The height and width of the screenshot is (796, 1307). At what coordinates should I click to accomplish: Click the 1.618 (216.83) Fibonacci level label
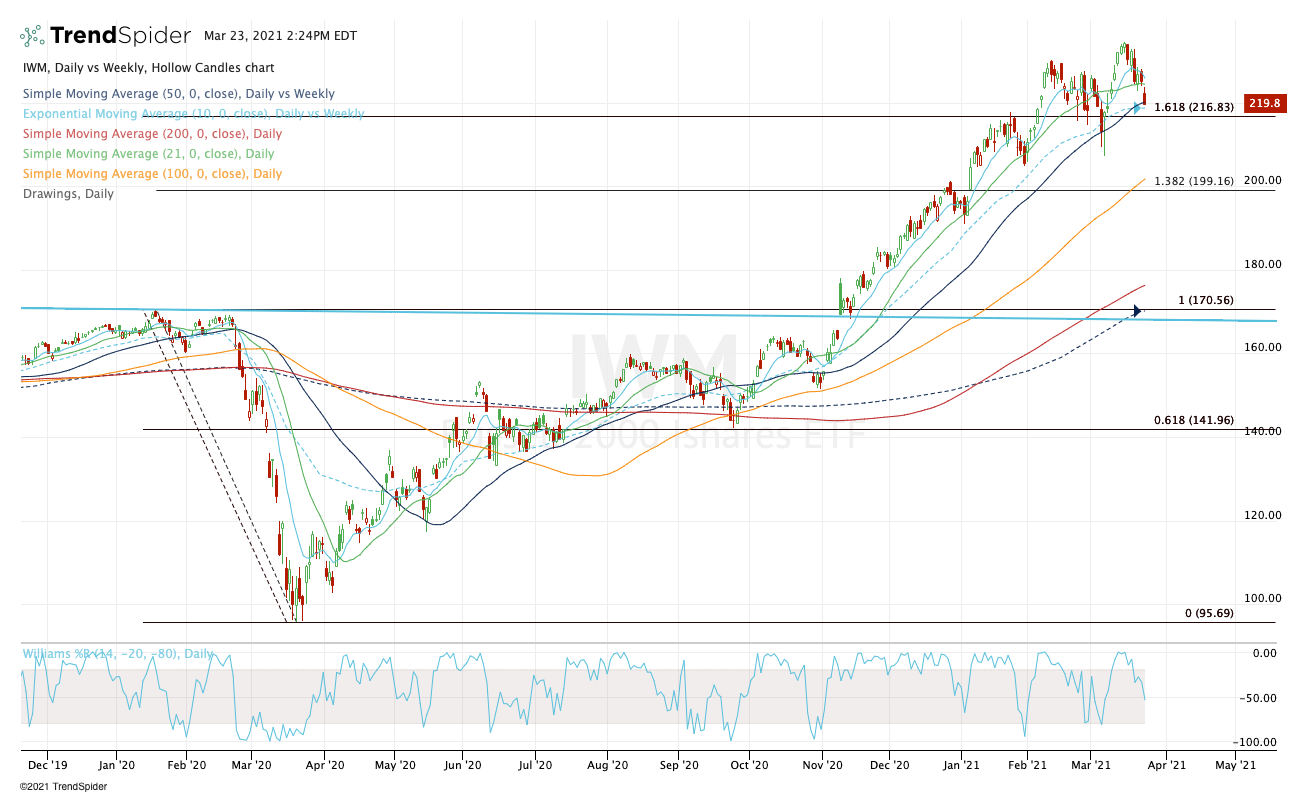coord(1194,107)
